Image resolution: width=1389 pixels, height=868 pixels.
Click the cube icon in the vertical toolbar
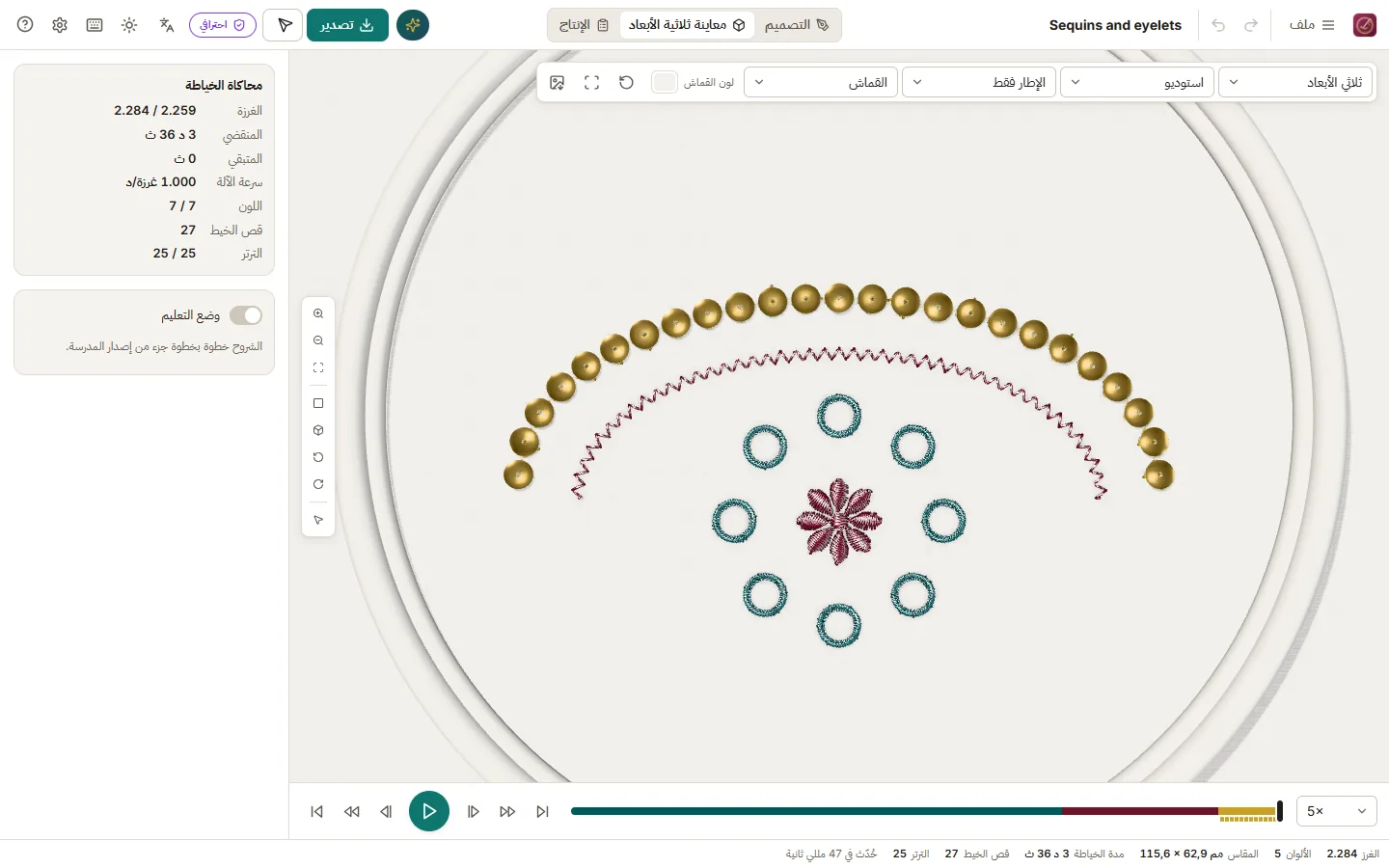coord(318,430)
